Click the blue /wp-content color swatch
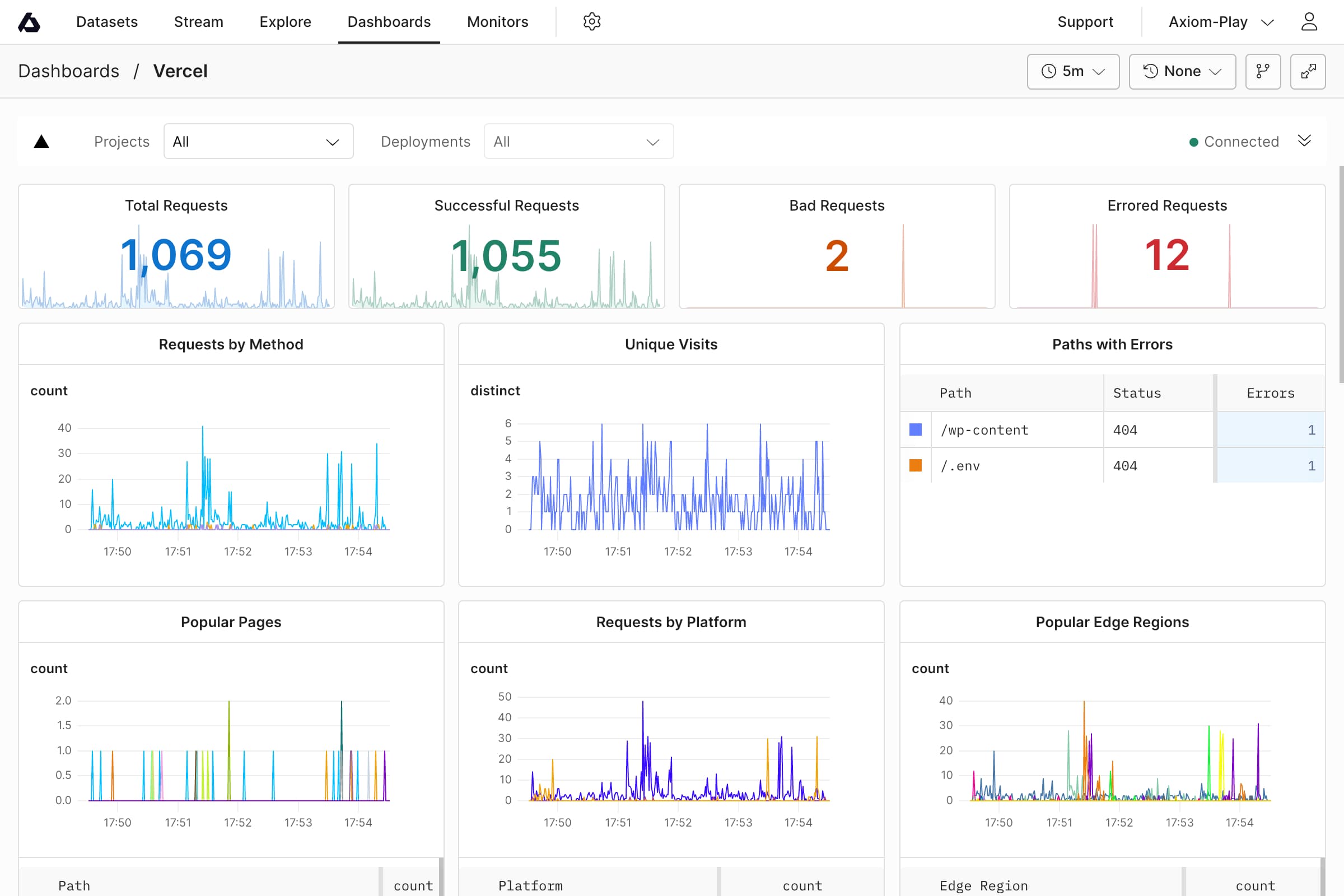The height and width of the screenshot is (896, 1344). pyautogui.click(x=916, y=430)
